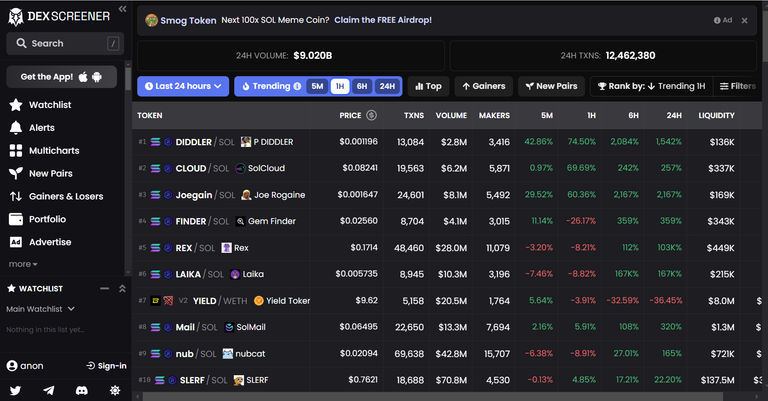Image resolution: width=768 pixels, height=401 pixels.
Task: Switch trending period to 1H
Action: tap(340, 86)
